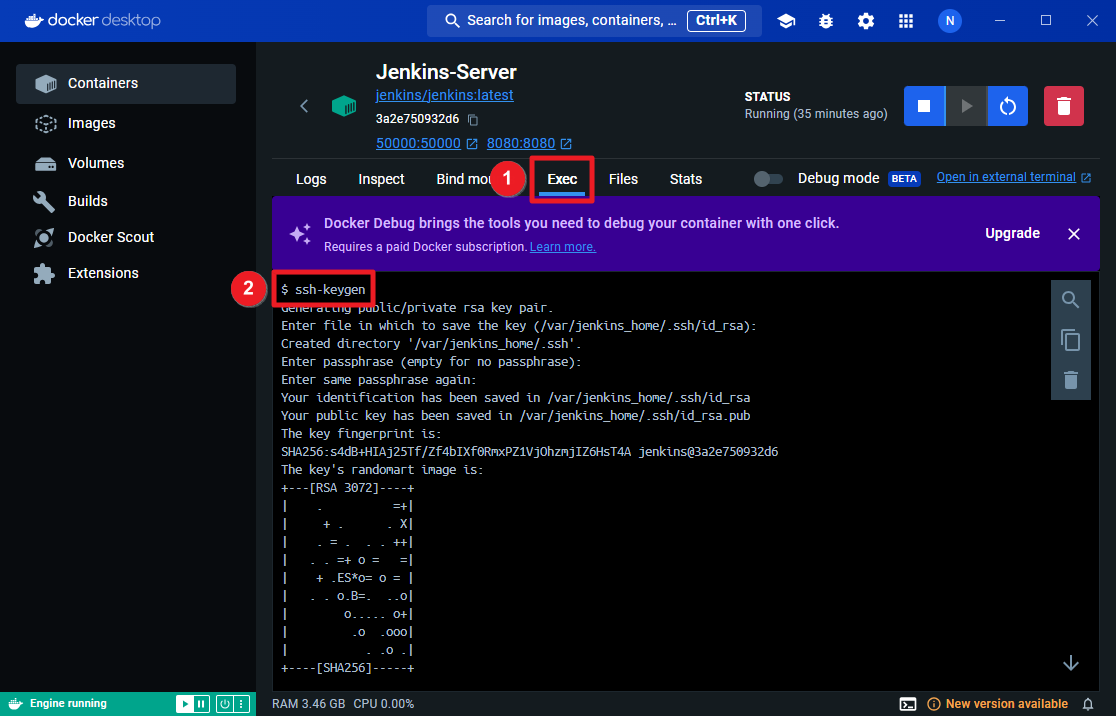The height and width of the screenshot is (716, 1116).
Task: Open the Extensions section in sidebar
Action: (x=126, y=273)
